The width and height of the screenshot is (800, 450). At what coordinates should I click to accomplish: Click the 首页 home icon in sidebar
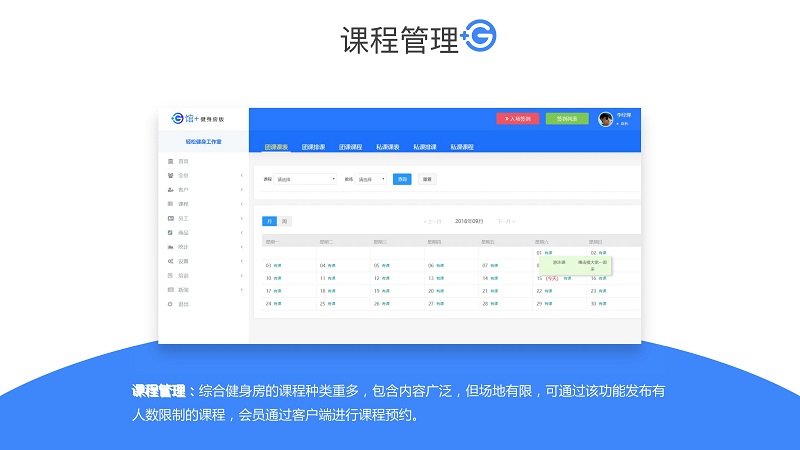coord(170,161)
